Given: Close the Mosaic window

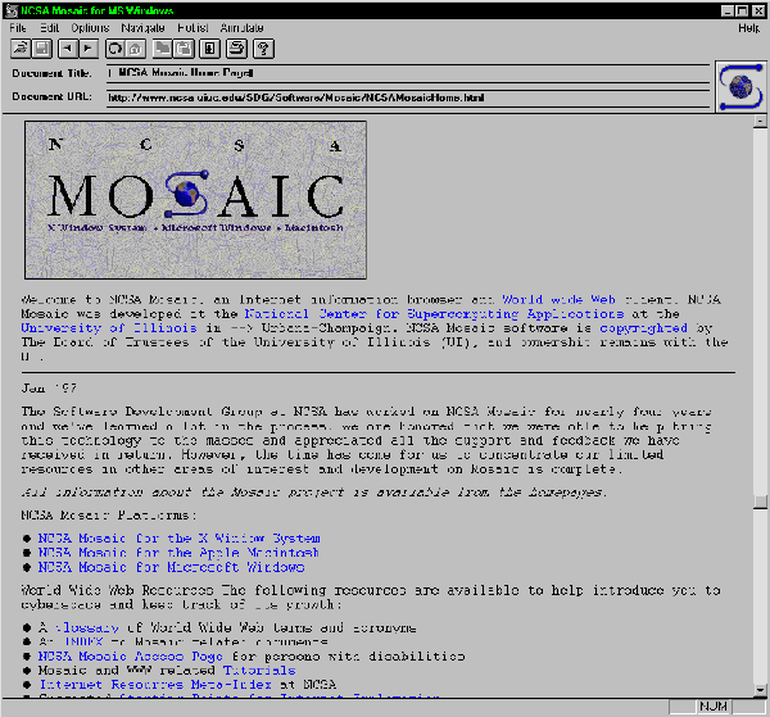Looking at the screenshot, I should (759, 11).
